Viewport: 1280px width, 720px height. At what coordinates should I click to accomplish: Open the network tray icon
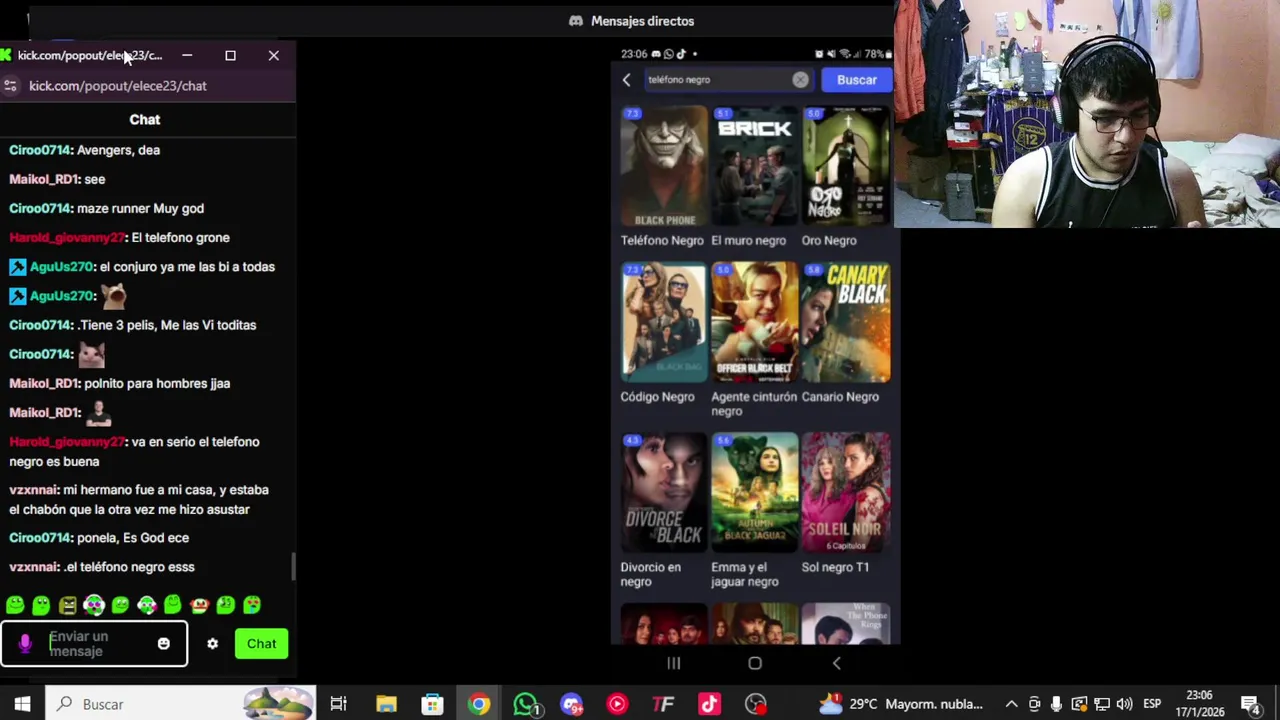1101,704
